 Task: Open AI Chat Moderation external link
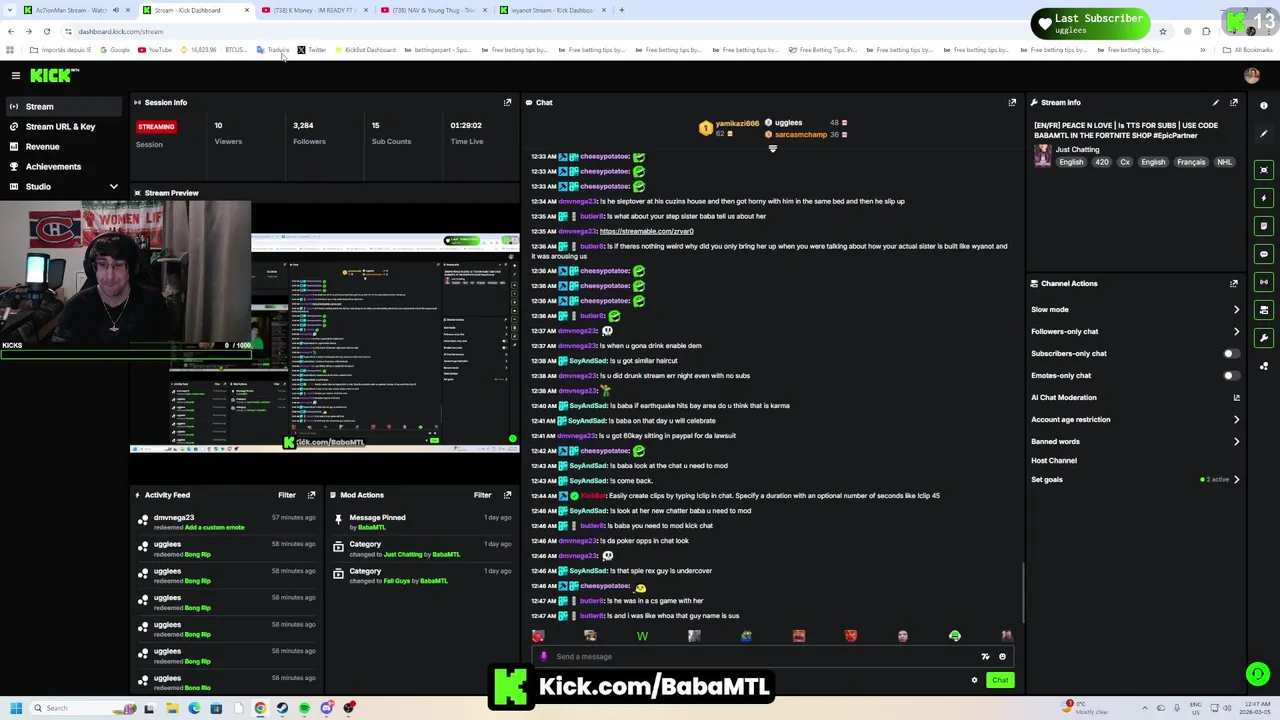(1236, 397)
